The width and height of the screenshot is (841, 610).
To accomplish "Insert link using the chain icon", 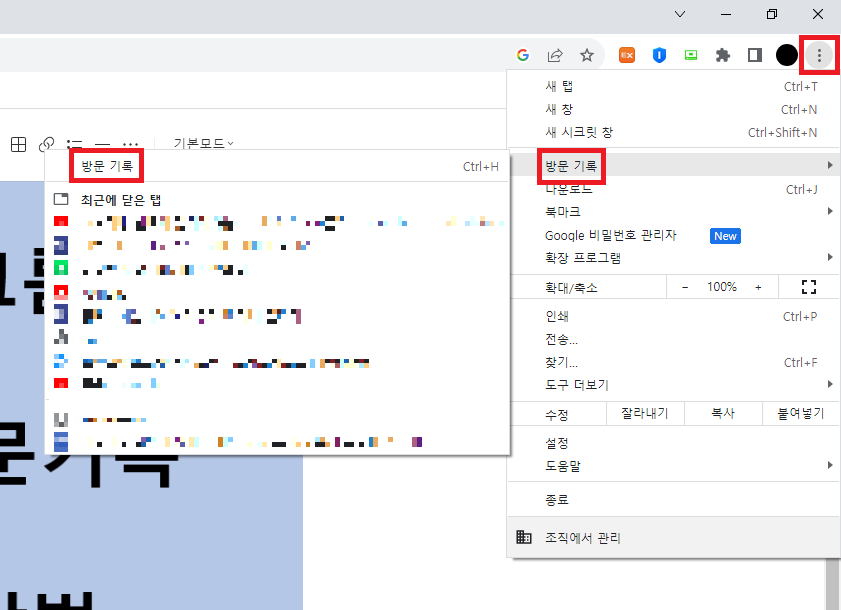I will 47,144.
